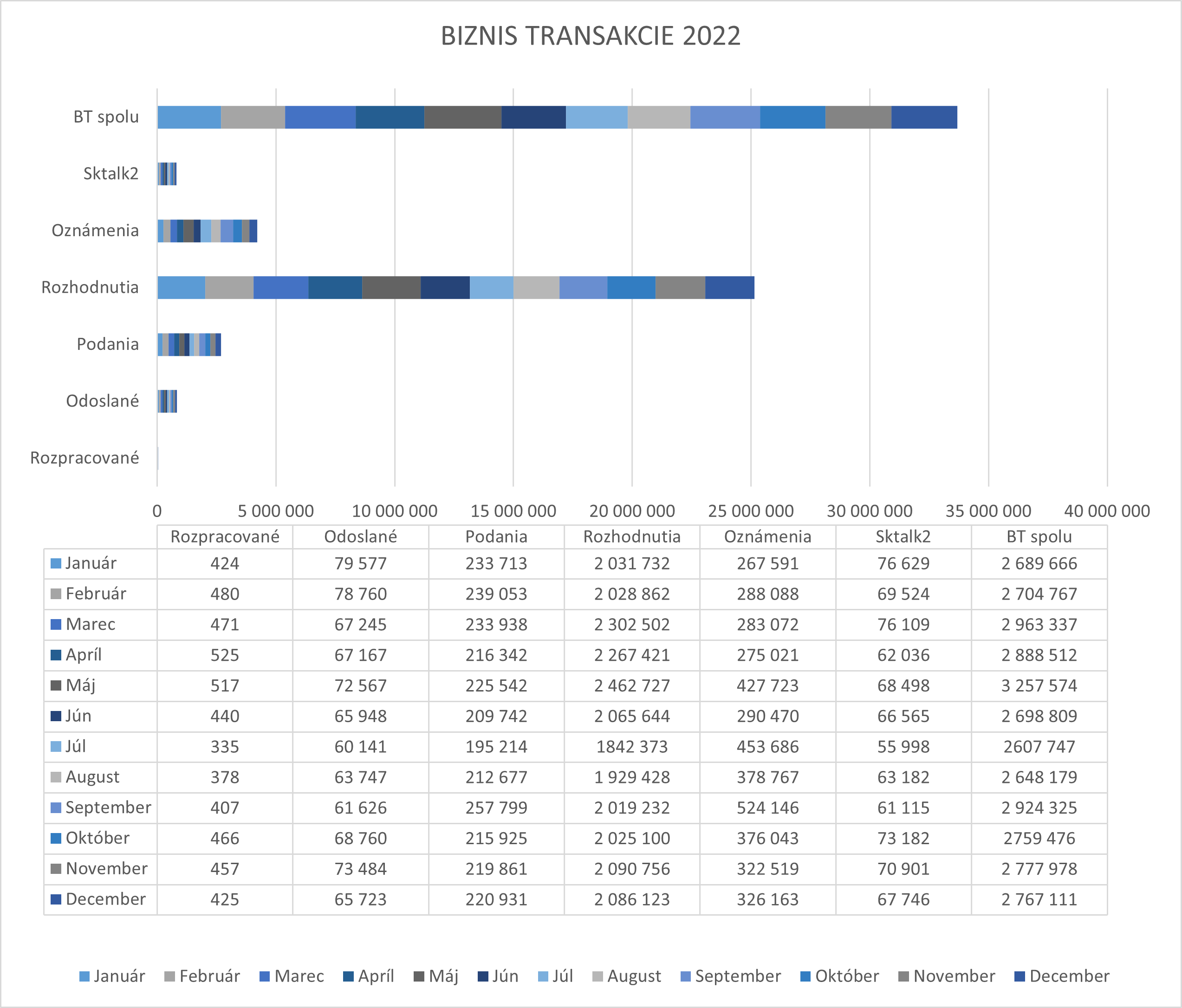Click the Jún color swatch in bottom legend
1182x1008 pixels.
click(483, 976)
